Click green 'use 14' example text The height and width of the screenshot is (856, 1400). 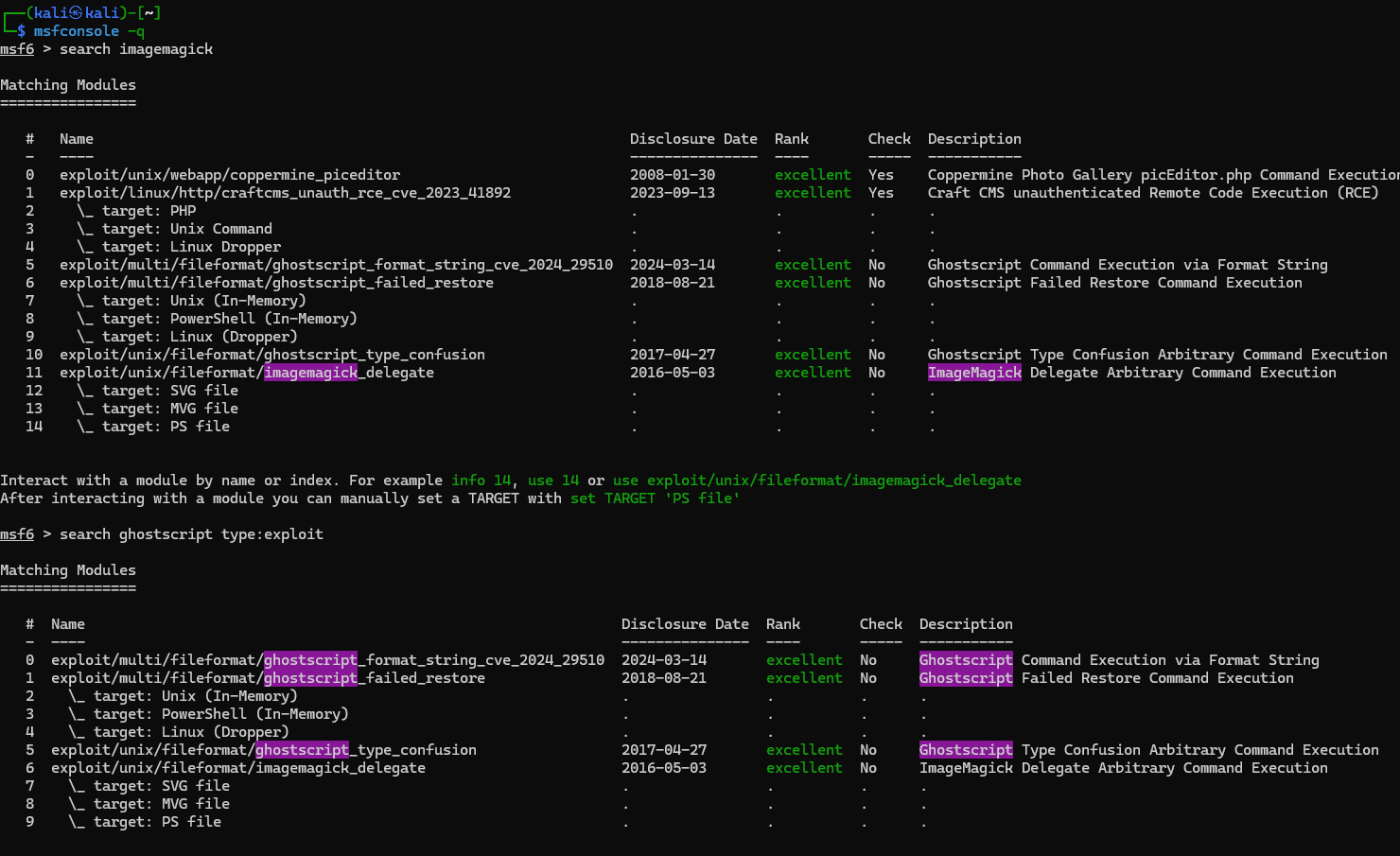point(553,480)
